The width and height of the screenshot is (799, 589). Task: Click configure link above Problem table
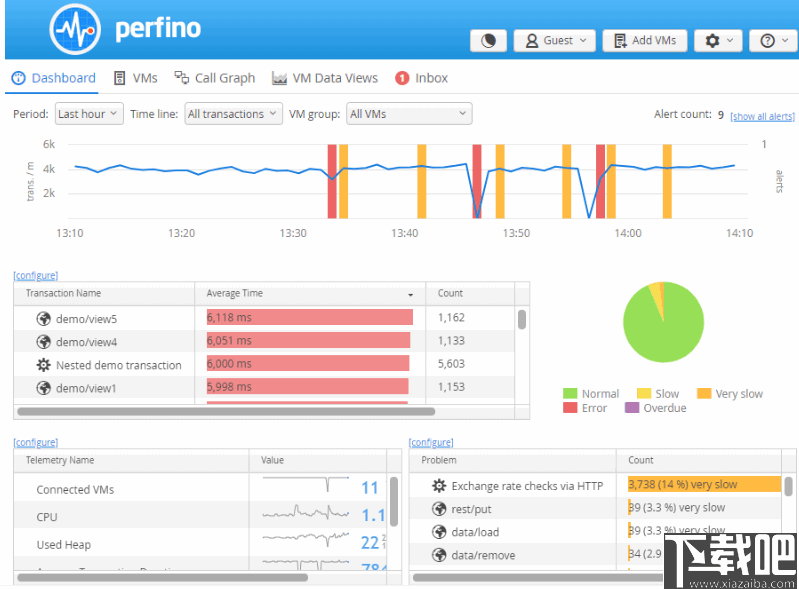tap(431, 442)
